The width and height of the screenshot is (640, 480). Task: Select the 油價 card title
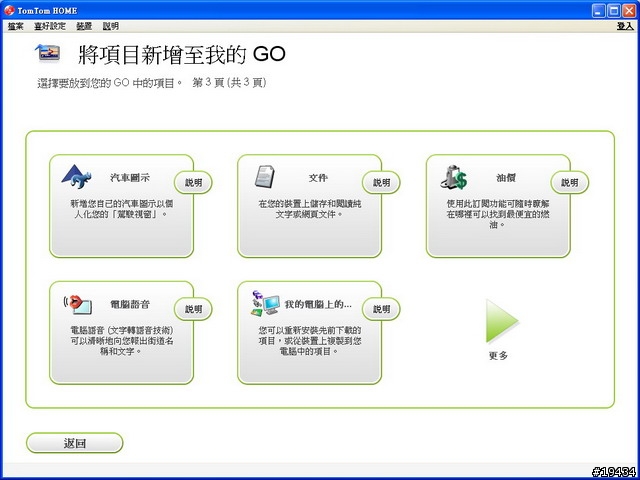tap(506, 178)
